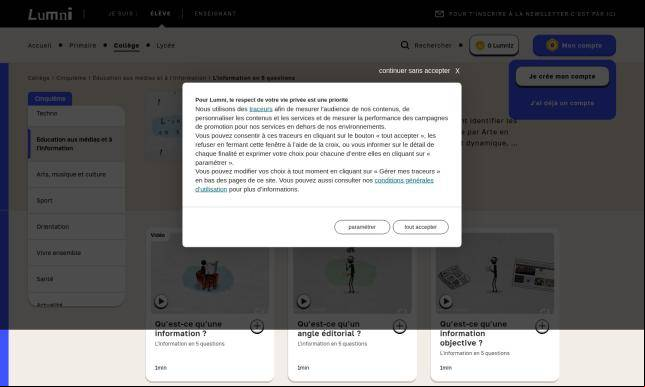Viewport: 645px width, 387px height.
Task: Open thumbnail of 'Qu'est-ce qu'une information objective ?'
Action: coord(495,273)
